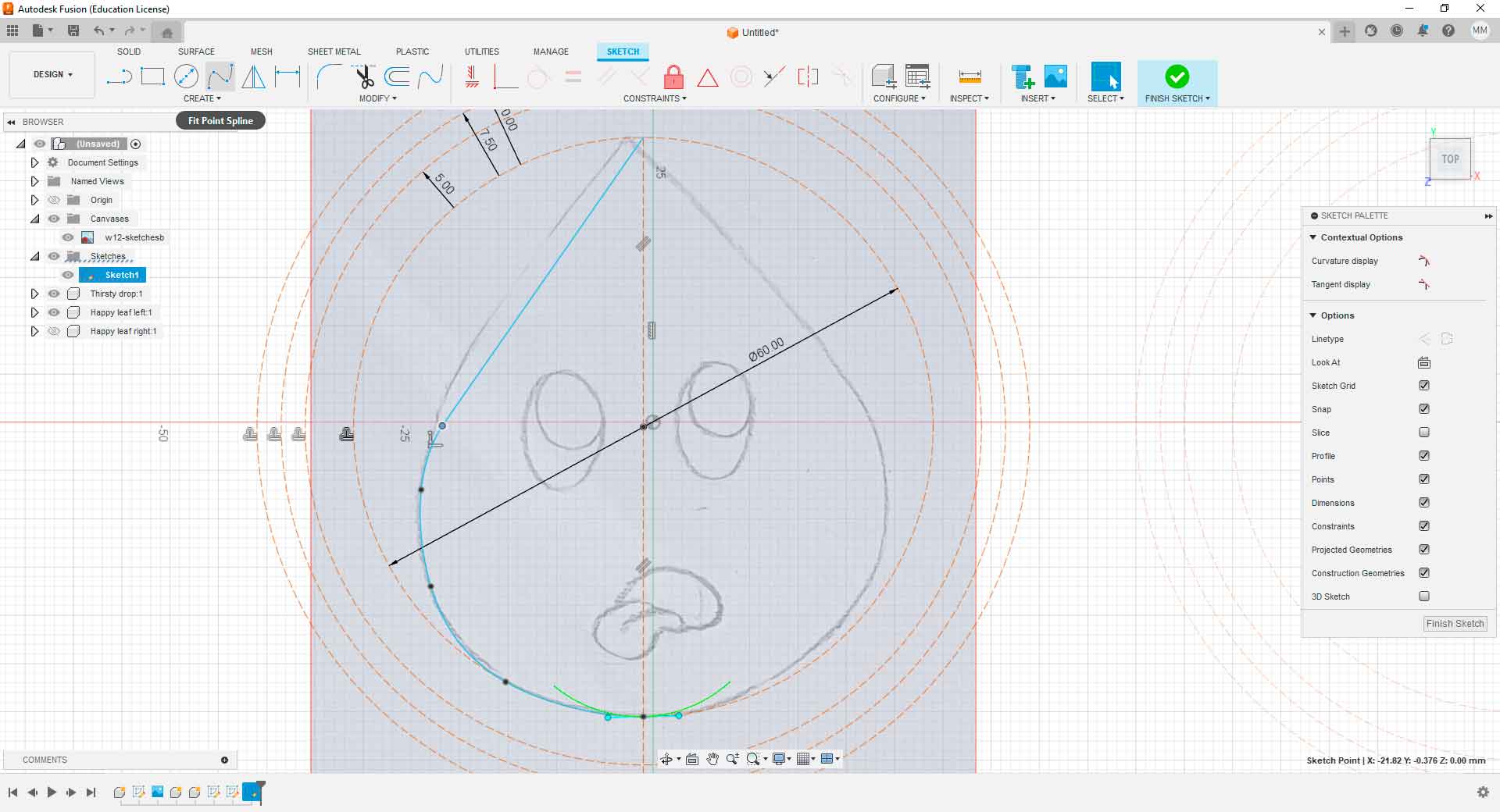Open the CREATE dropdown menu
The width and height of the screenshot is (1500, 812).
pyautogui.click(x=202, y=98)
